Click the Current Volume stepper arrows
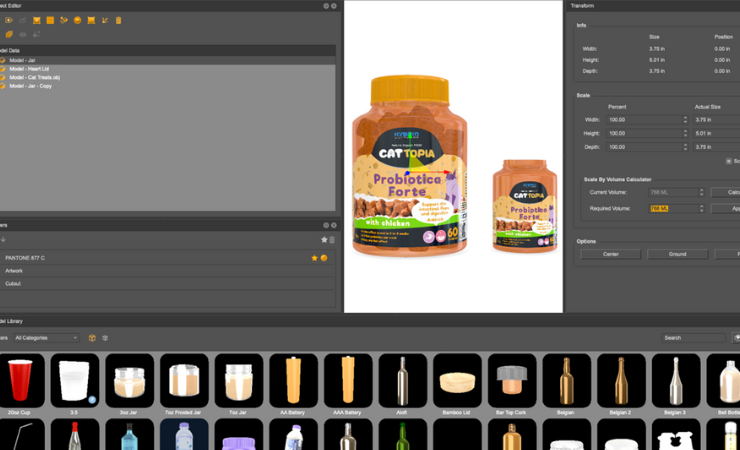This screenshot has width=740, height=450. coord(701,192)
